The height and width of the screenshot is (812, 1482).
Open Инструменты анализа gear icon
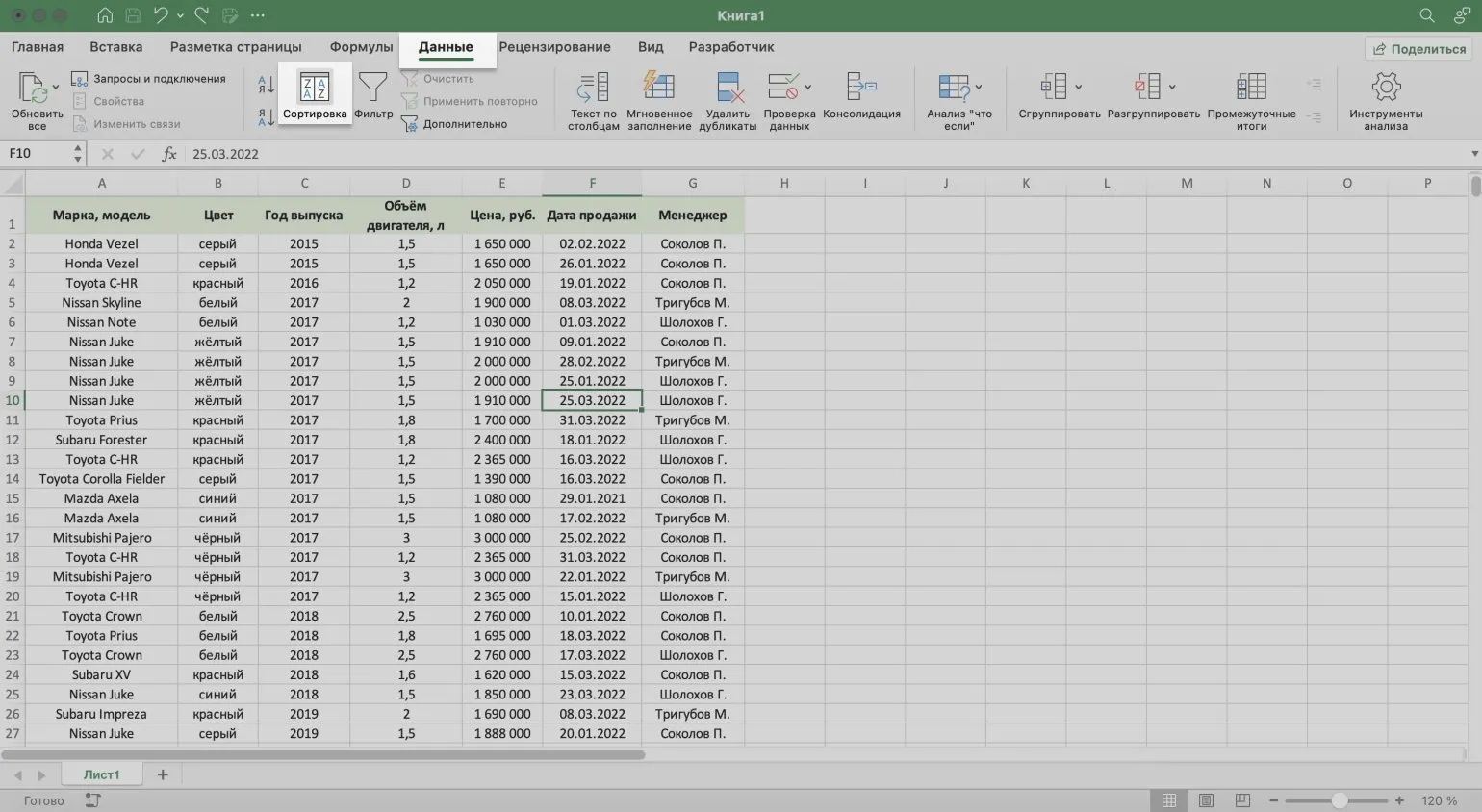point(1386,89)
